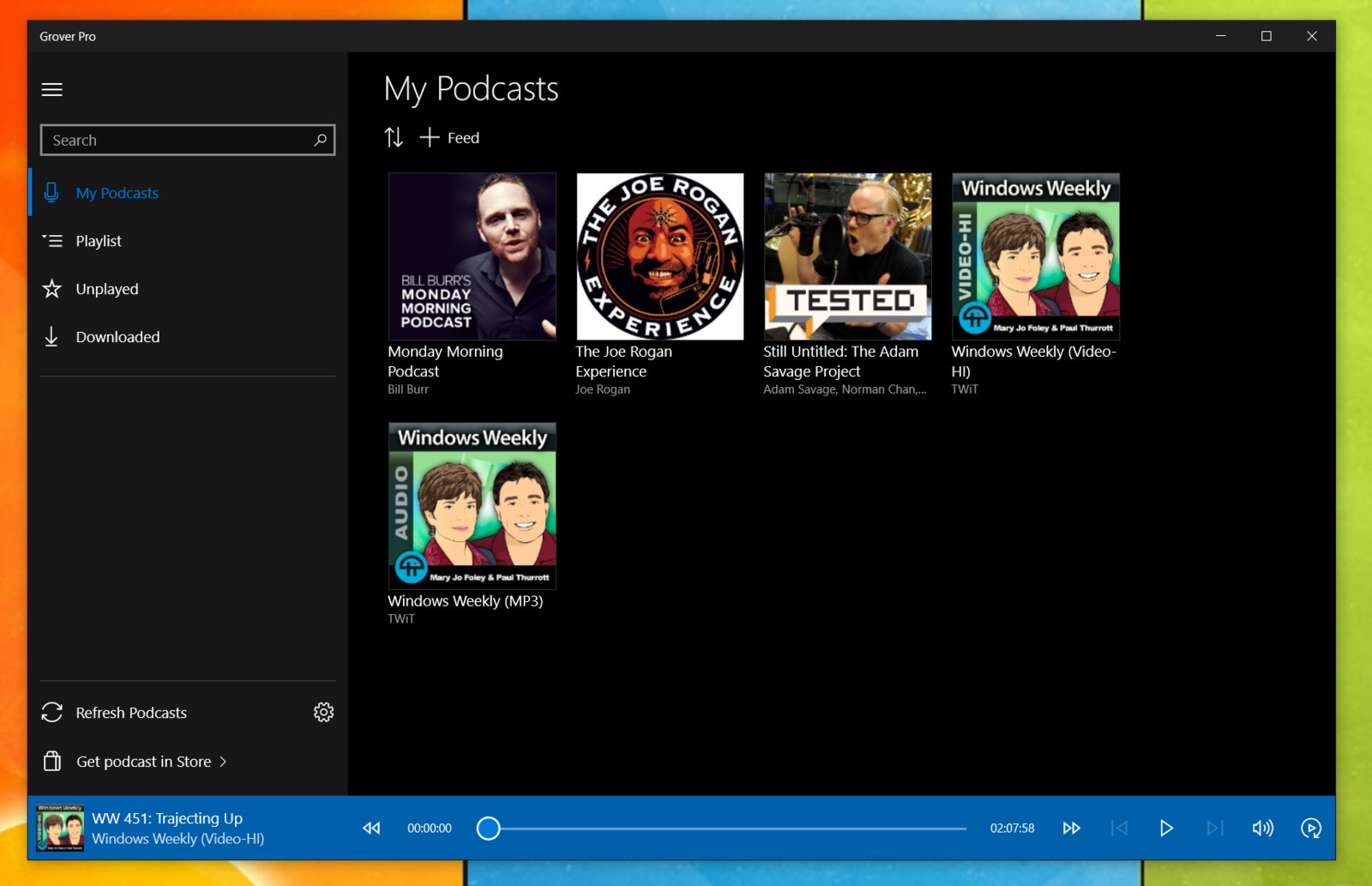Image resolution: width=1372 pixels, height=886 pixels.
Task: Click the Playlist list icon
Action: click(52, 241)
